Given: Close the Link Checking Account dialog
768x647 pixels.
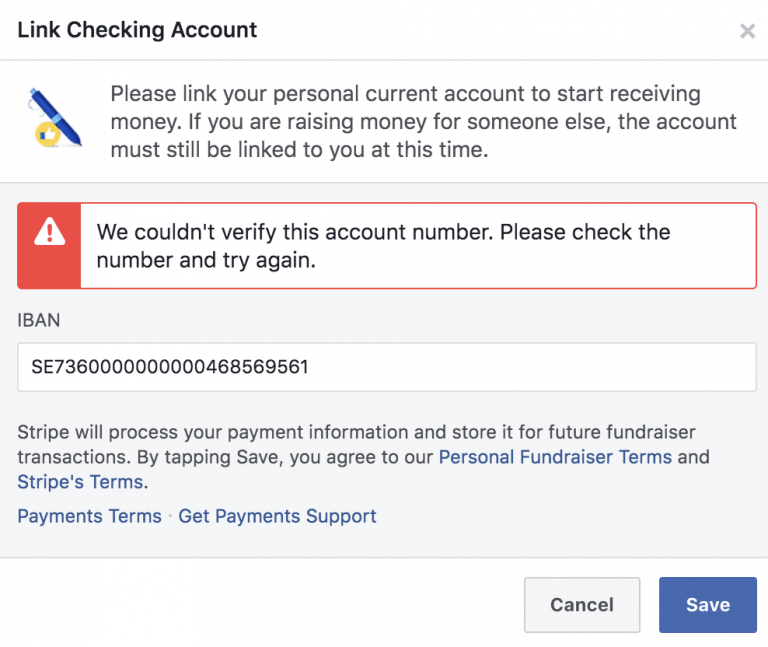Looking at the screenshot, I should click(747, 31).
